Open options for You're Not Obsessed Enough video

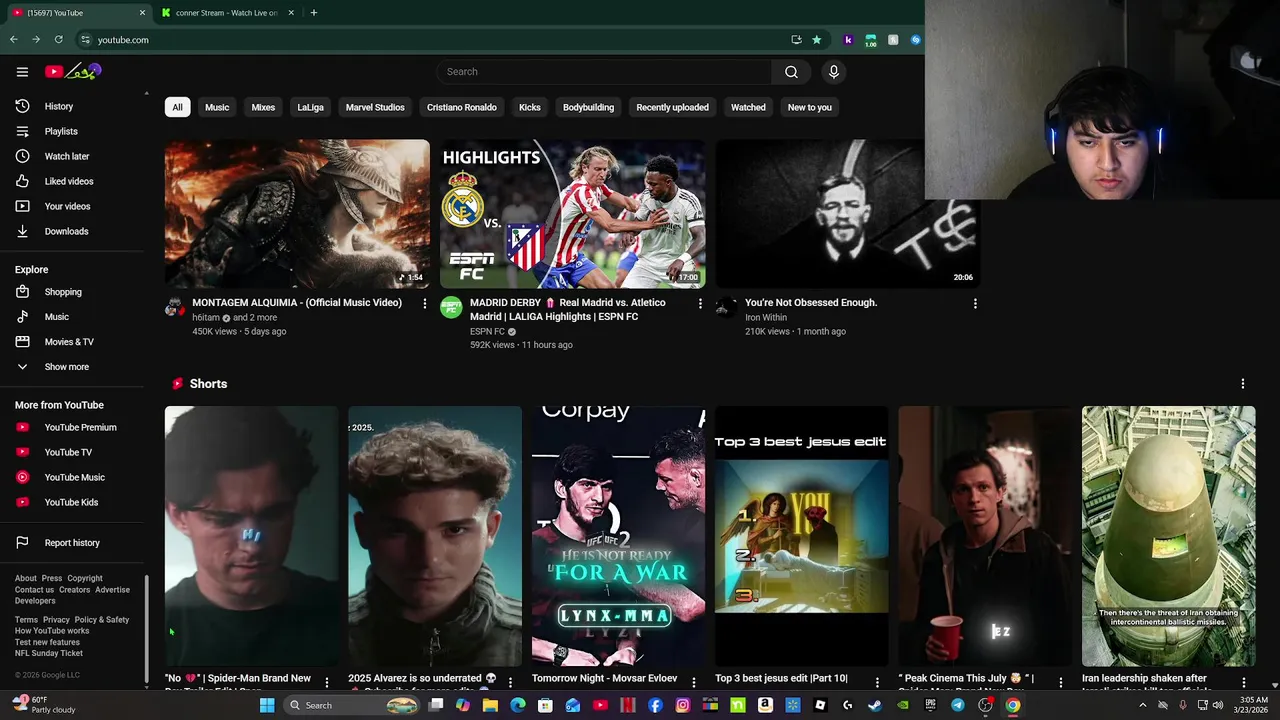(x=975, y=303)
